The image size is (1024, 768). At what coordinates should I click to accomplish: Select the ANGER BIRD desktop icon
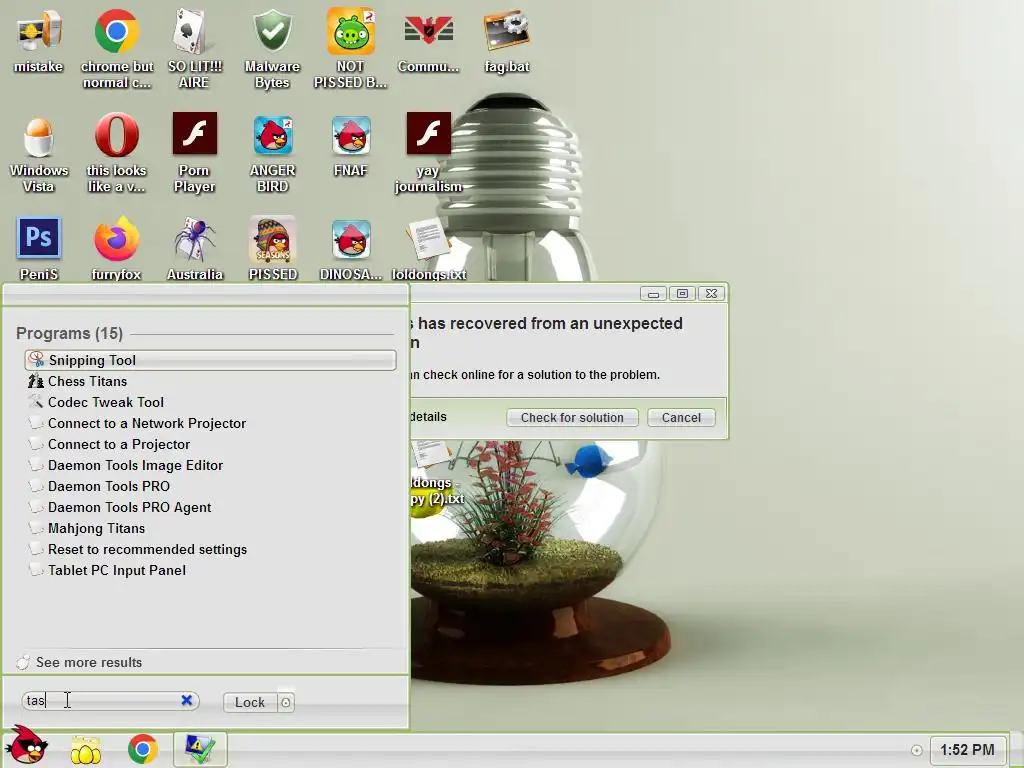point(272,154)
